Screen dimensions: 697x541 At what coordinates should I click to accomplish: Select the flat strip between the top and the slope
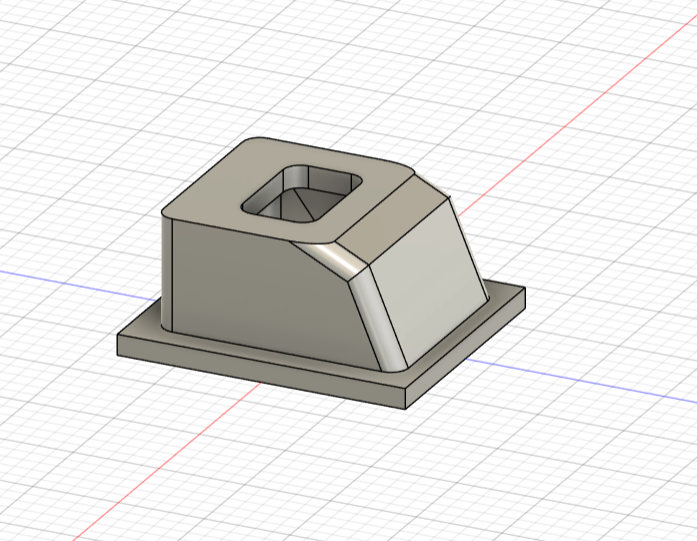coord(391,220)
